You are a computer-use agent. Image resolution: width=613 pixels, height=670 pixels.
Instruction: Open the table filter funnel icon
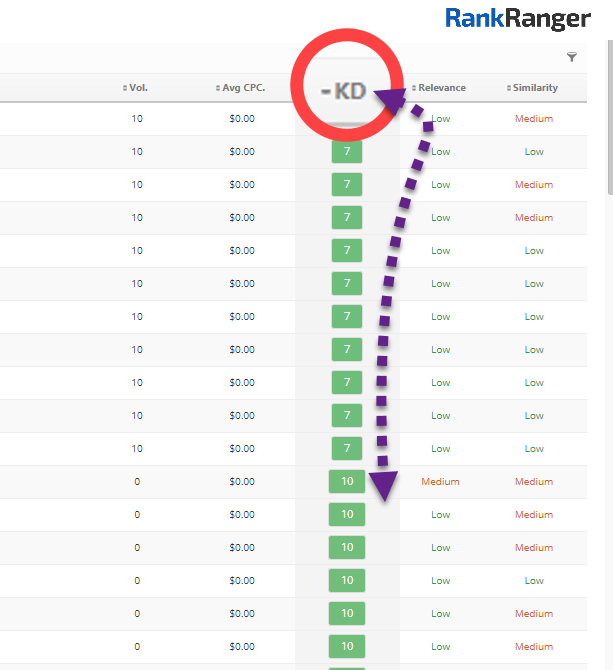(571, 58)
